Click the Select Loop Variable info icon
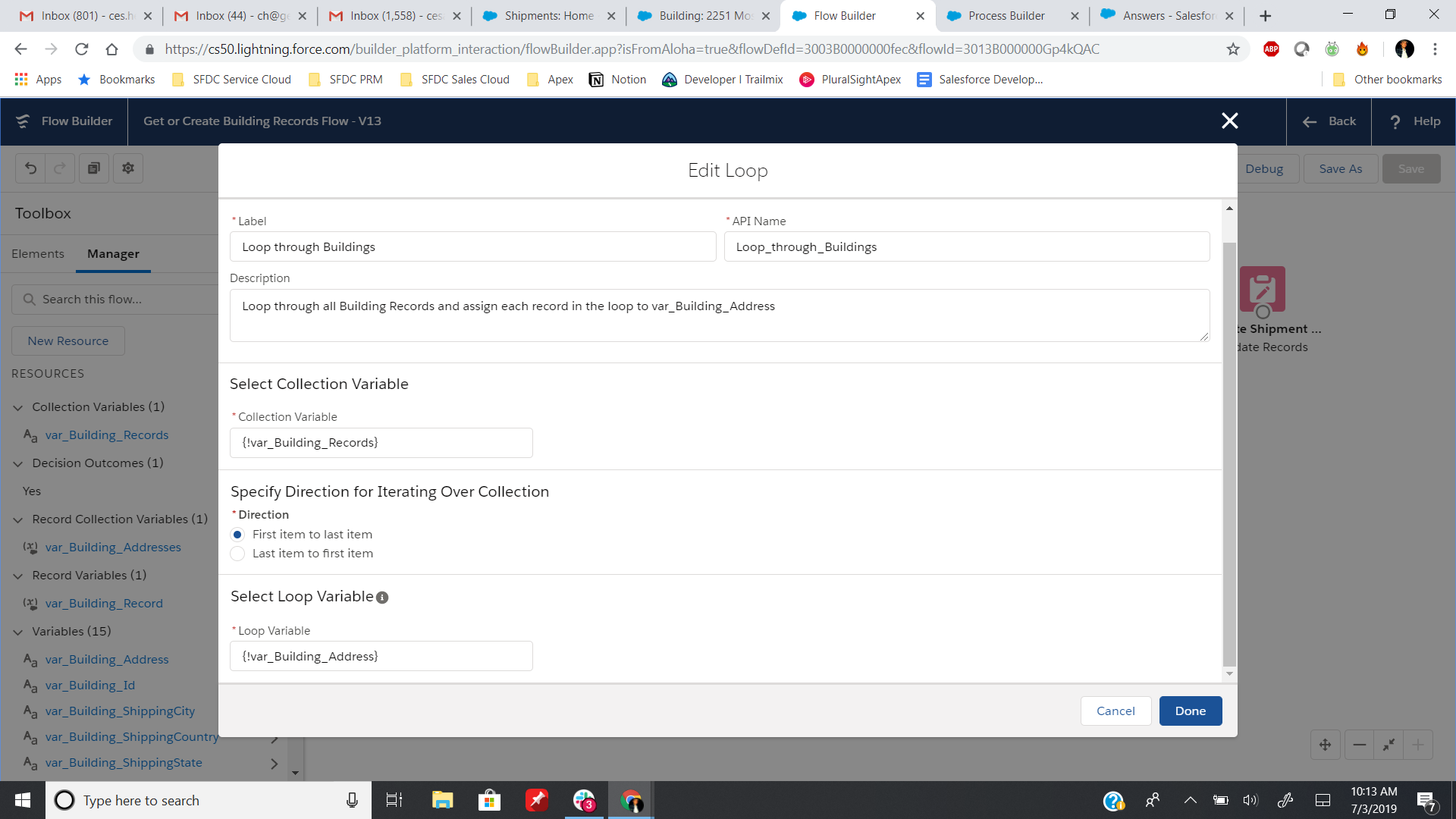 click(382, 598)
